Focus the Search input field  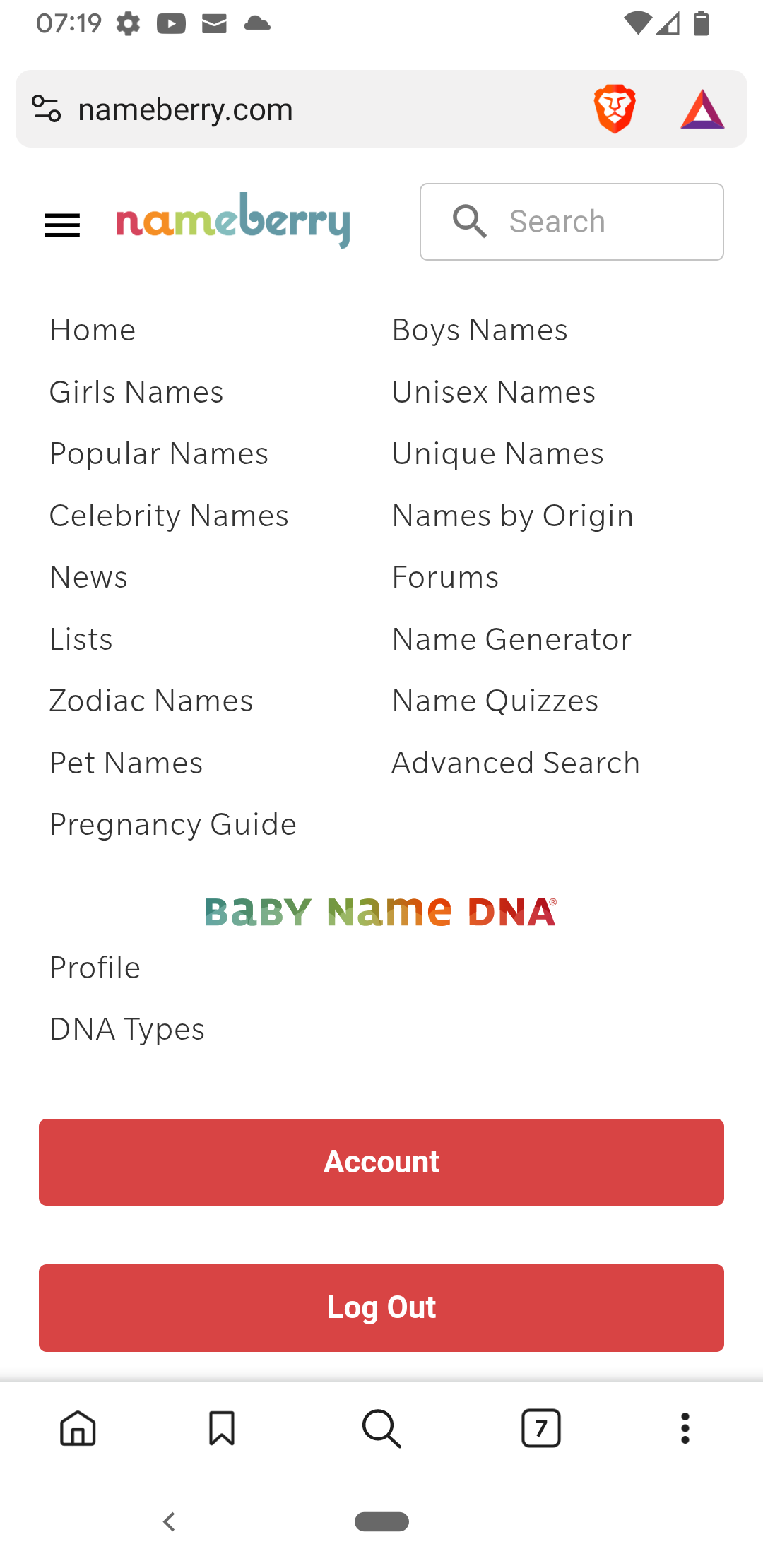(x=572, y=222)
